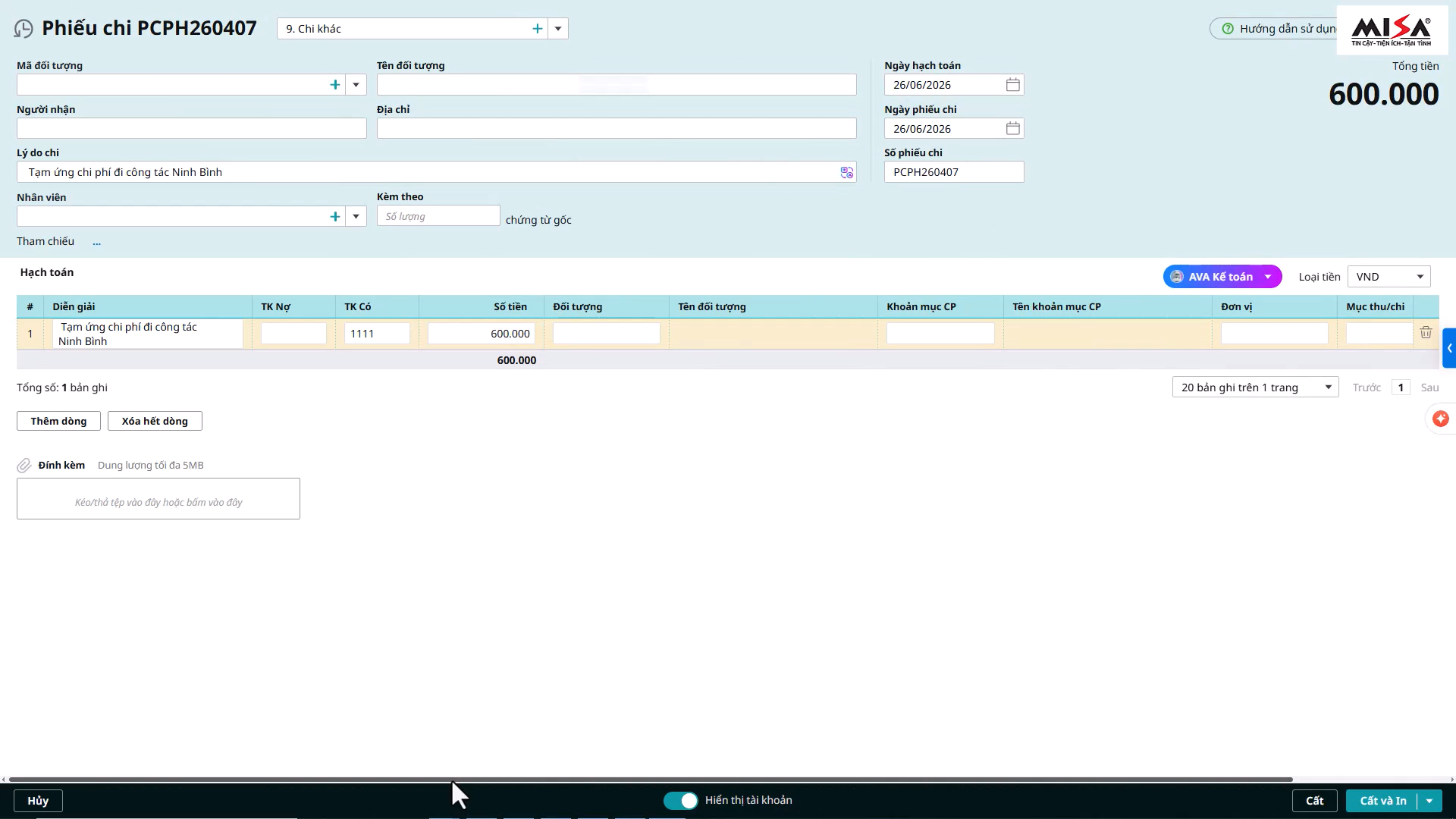This screenshot has width=1456, height=819.
Task: Click the Lý do chi text field
Action: click(428, 172)
